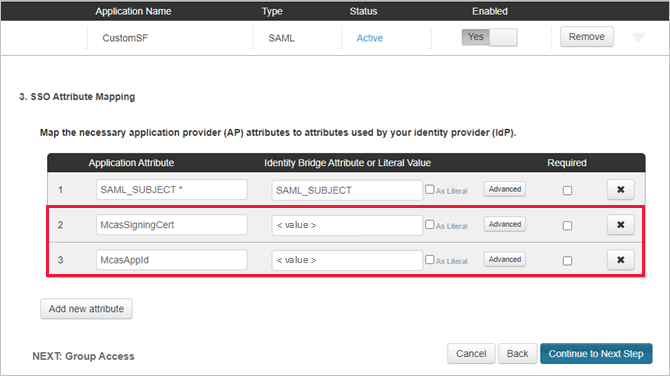Screen dimensions: 670x376
Task: Check As Literal for SAML_SUBJECT row
Action: [429, 189]
